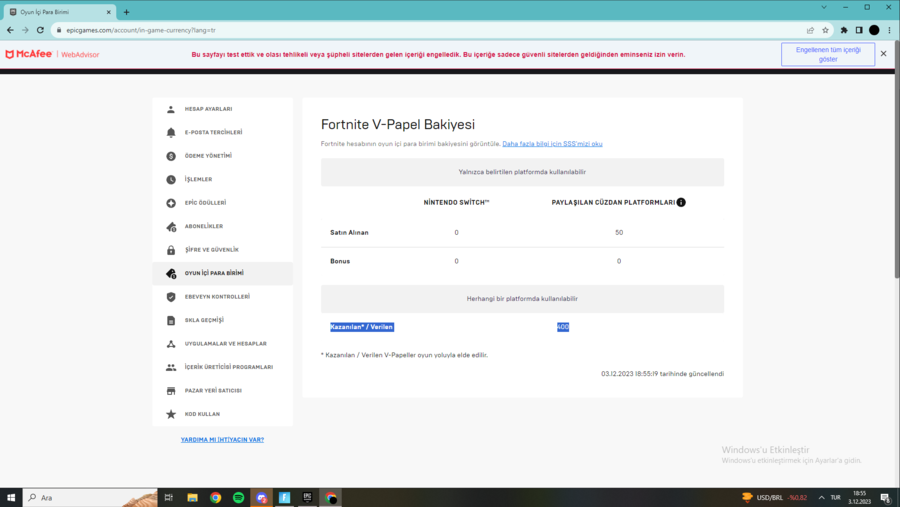This screenshot has width=900, height=507.
Task: Click the Şifre ve Güvenlik lock icon
Action: (171, 250)
